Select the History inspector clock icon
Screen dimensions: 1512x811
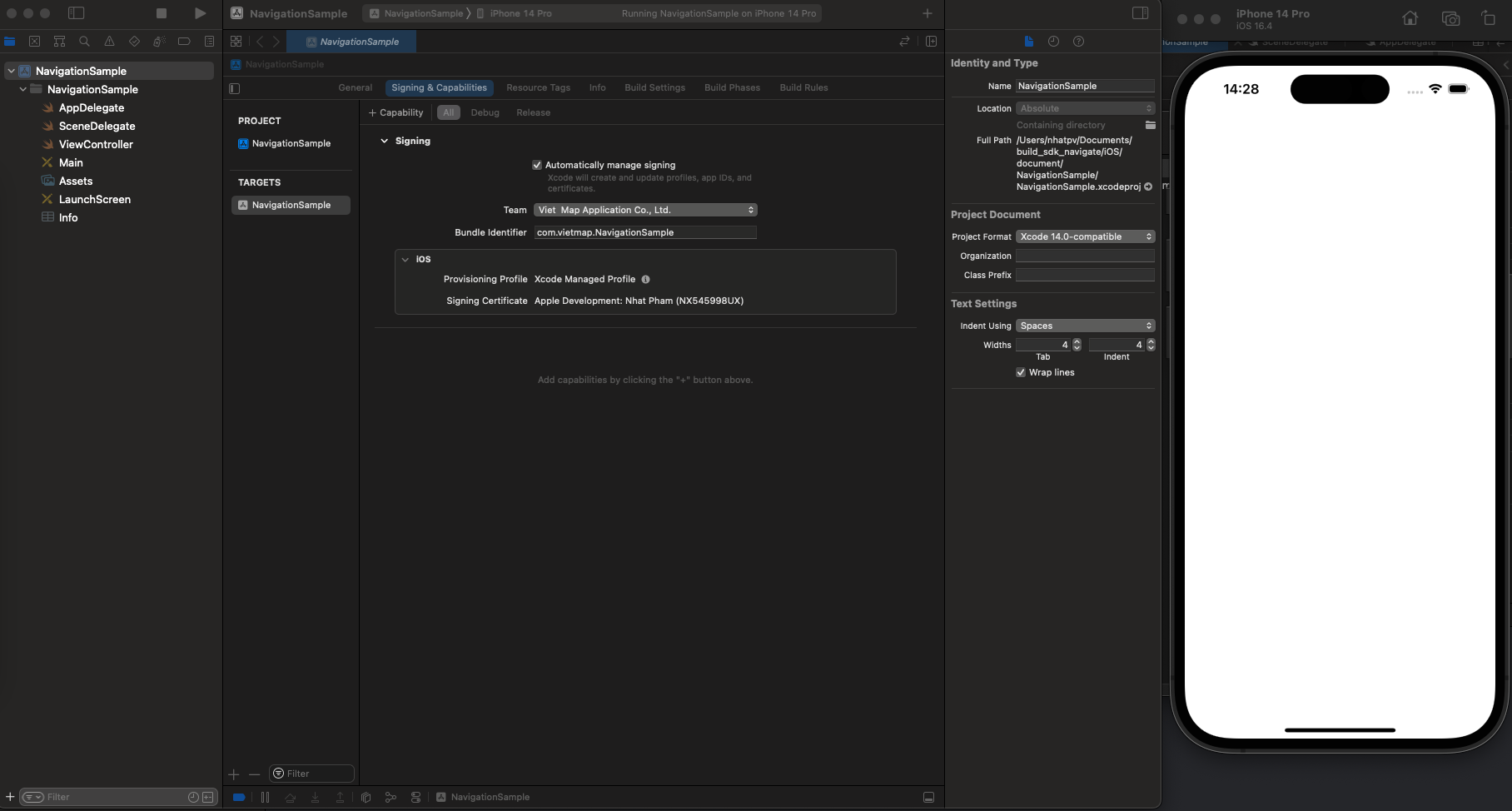[x=1053, y=41]
